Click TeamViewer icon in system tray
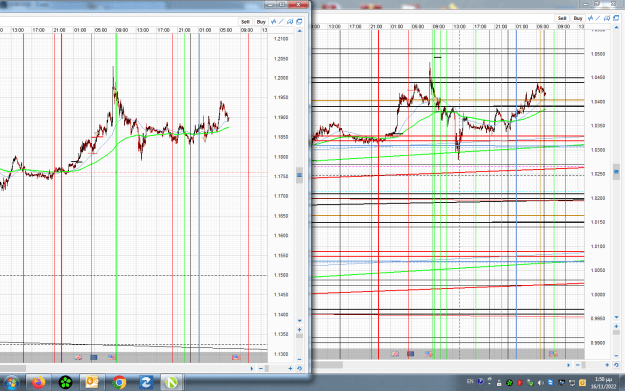The image size is (625, 391). coord(550,383)
